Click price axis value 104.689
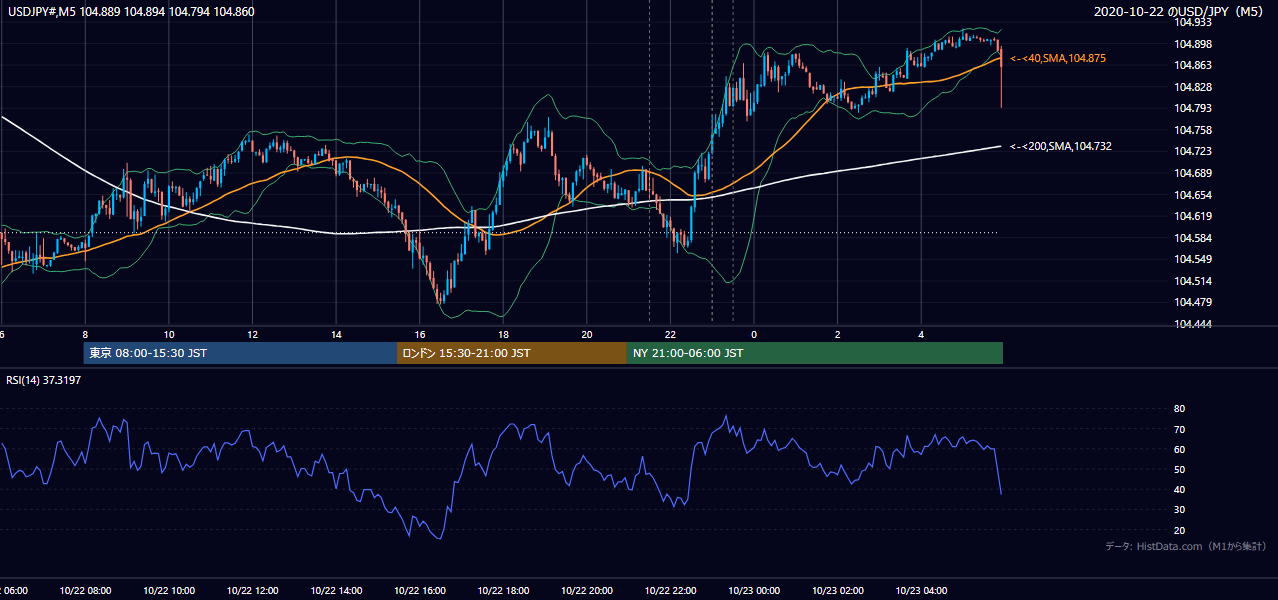The width and height of the screenshot is (1278, 600). pyautogui.click(x=1192, y=173)
